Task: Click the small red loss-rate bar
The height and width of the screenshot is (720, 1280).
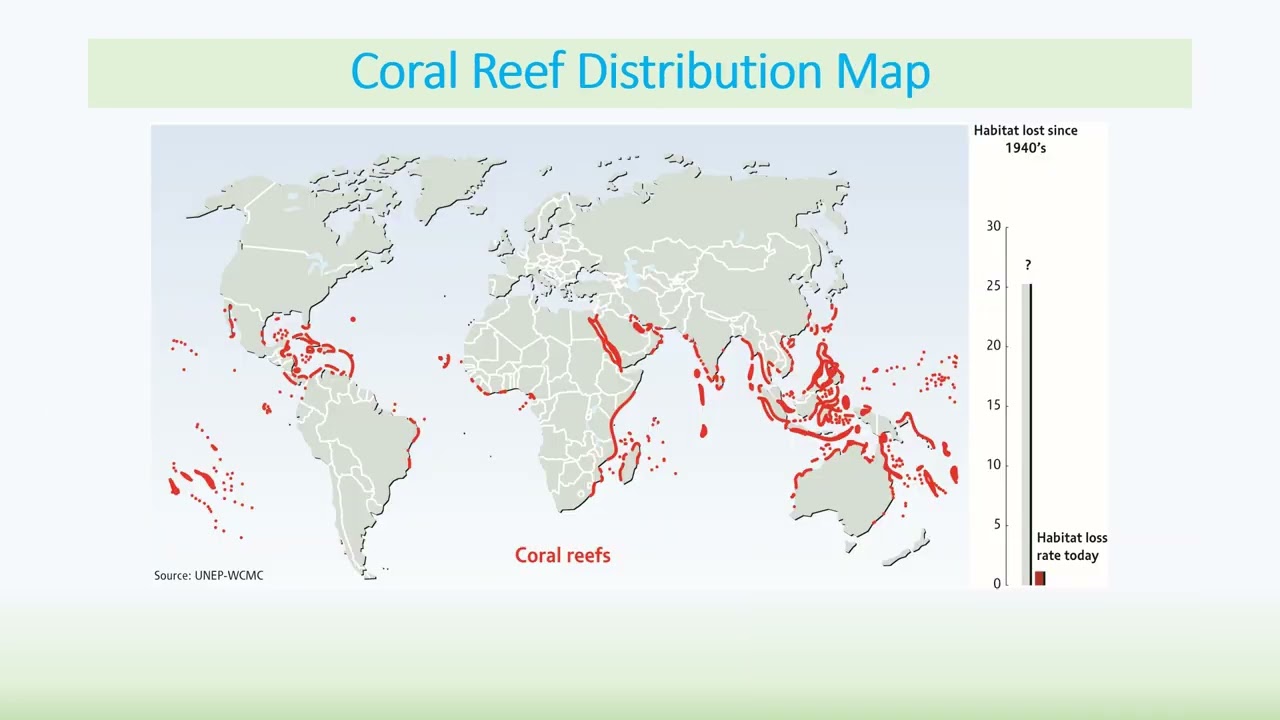Action: point(1040,578)
